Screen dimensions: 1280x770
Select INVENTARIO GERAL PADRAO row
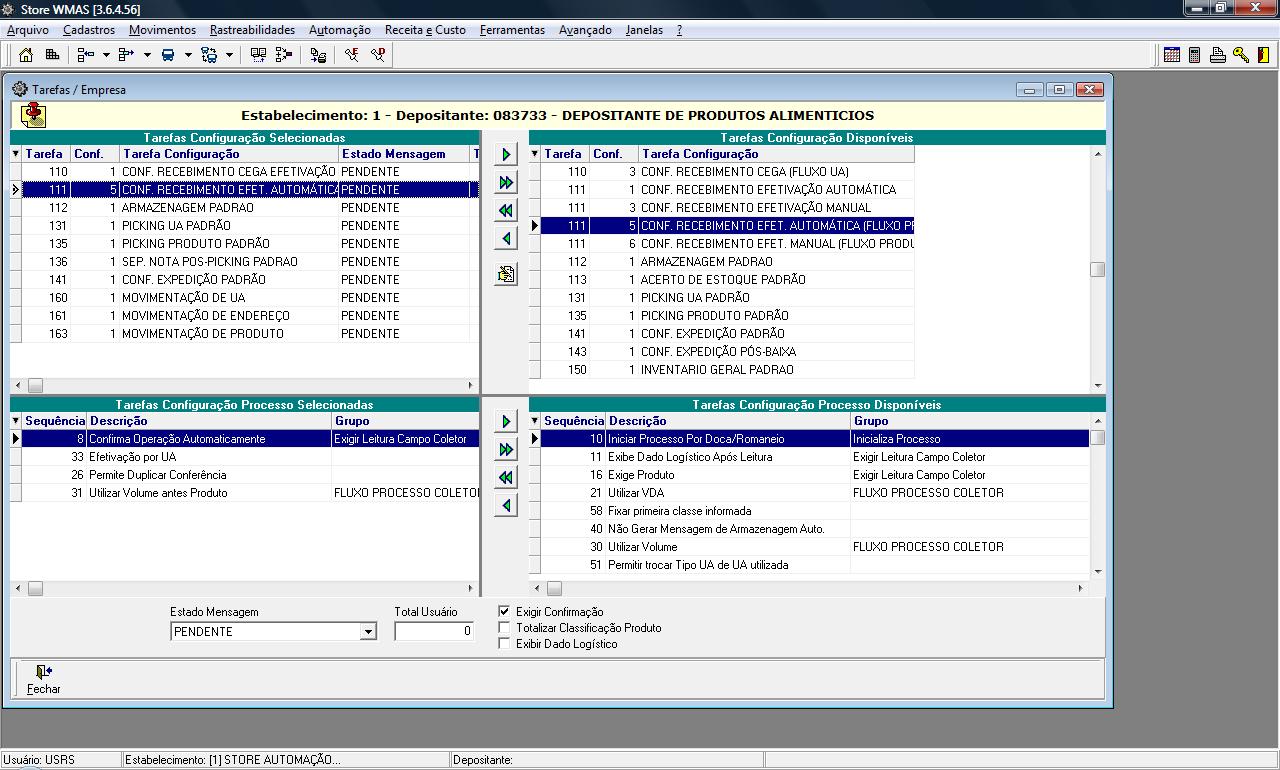pos(727,370)
